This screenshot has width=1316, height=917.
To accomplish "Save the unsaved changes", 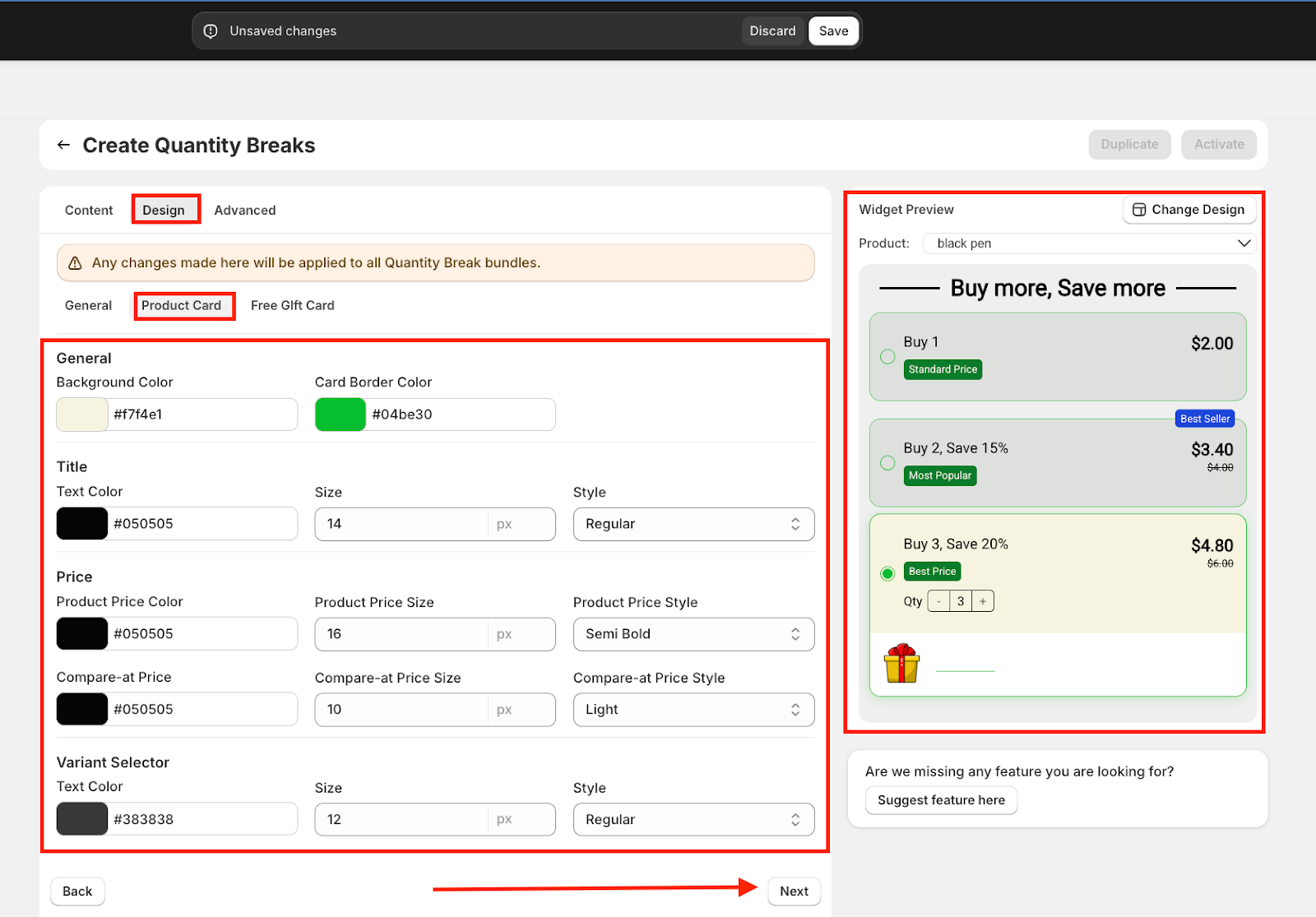I will (x=833, y=31).
